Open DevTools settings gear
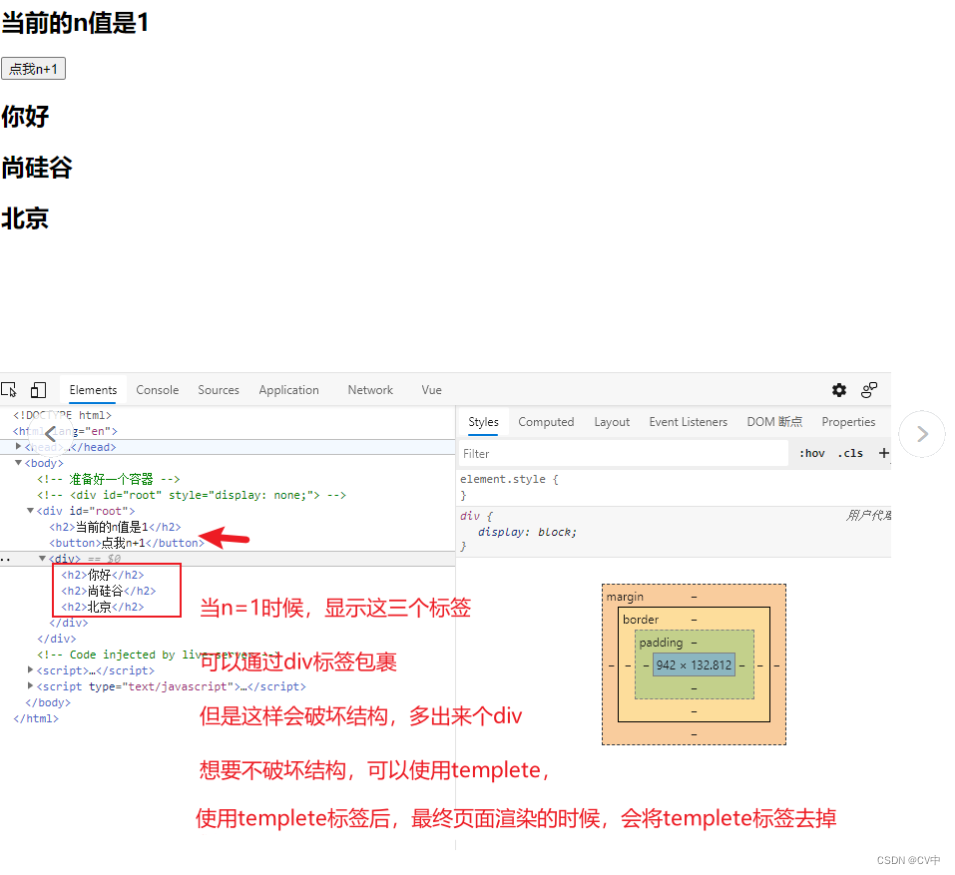This screenshot has height=875, width=955. pos(838,390)
